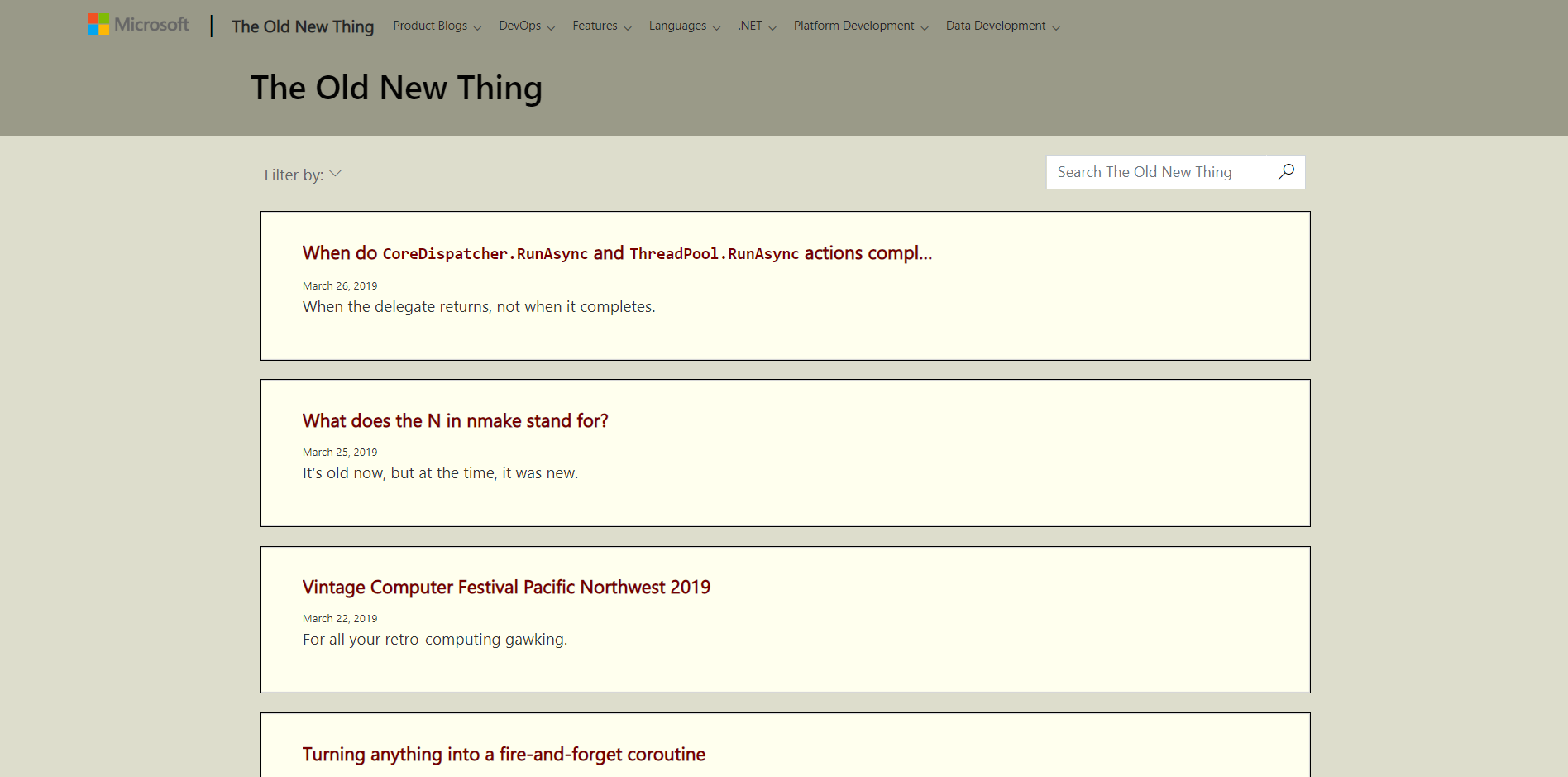1568x777 pixels.
Task: Click 'When the delegate returns' summary text
Action: point(479,307)
